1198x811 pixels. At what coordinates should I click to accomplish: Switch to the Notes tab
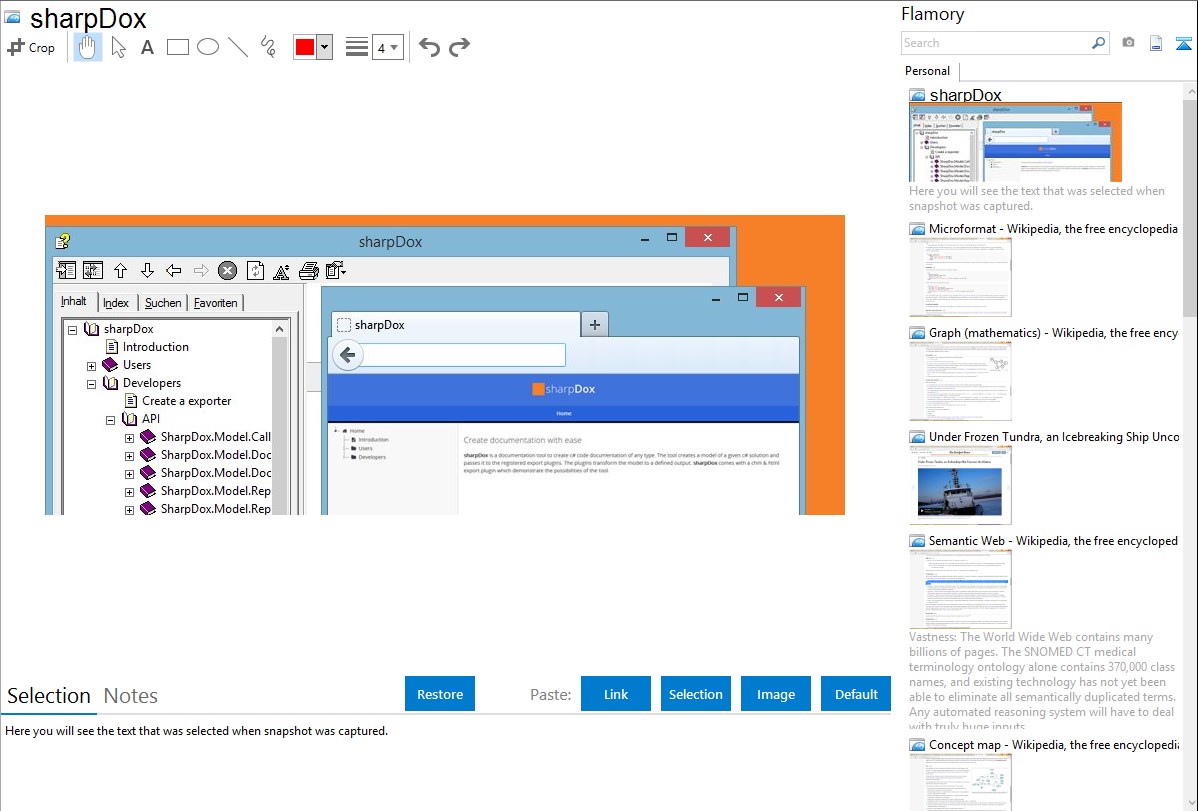tap(130, 696)
